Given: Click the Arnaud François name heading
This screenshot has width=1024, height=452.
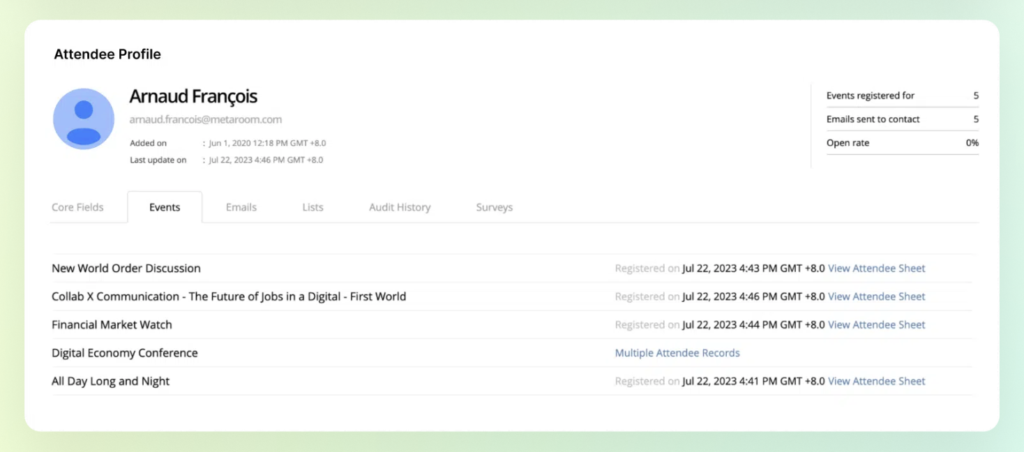Looking at the screenshot, I should 193,97.
